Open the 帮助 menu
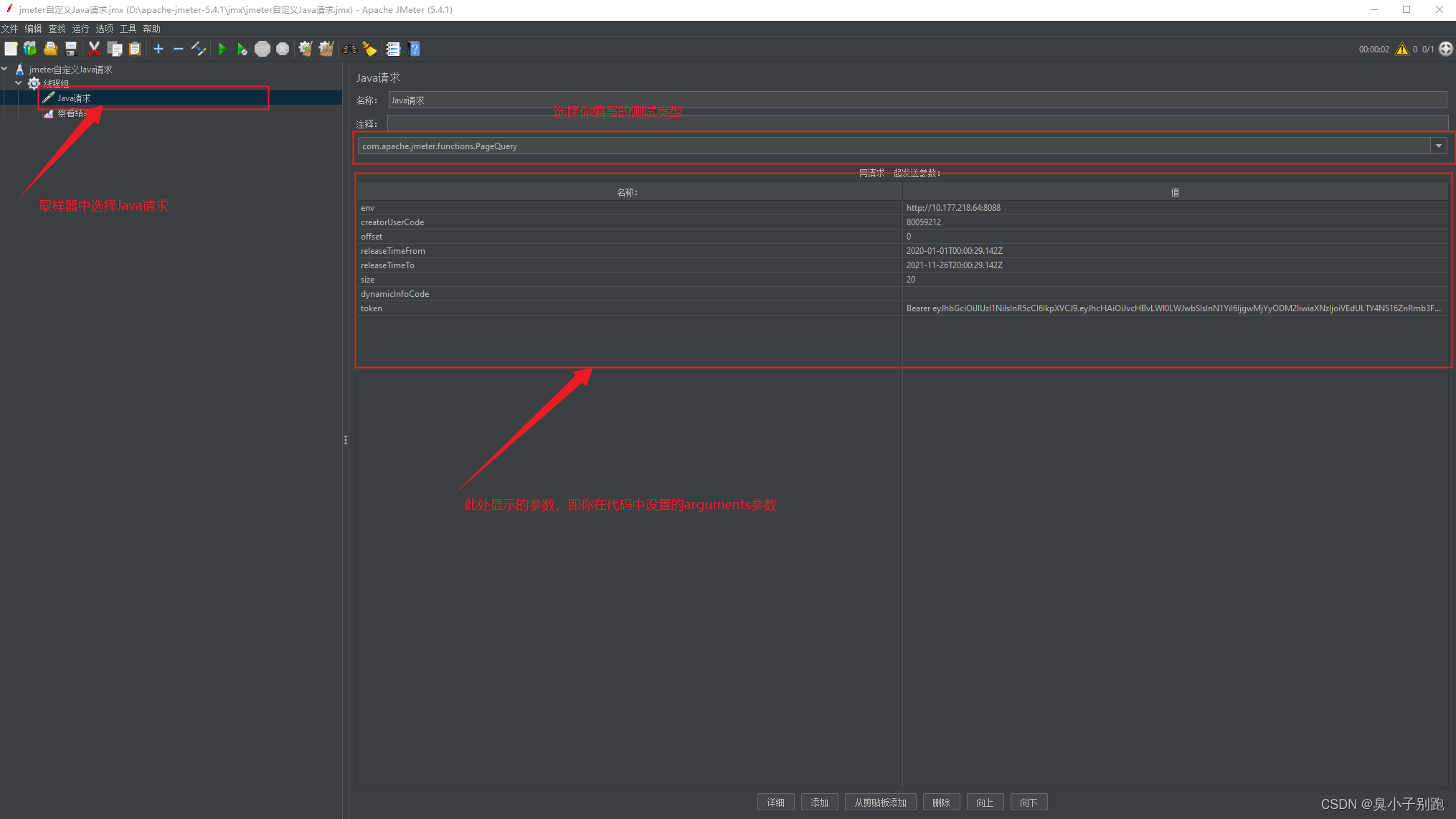Image resolution: width=1456 pixels, height=819 pixels. (x=152, y=29)
